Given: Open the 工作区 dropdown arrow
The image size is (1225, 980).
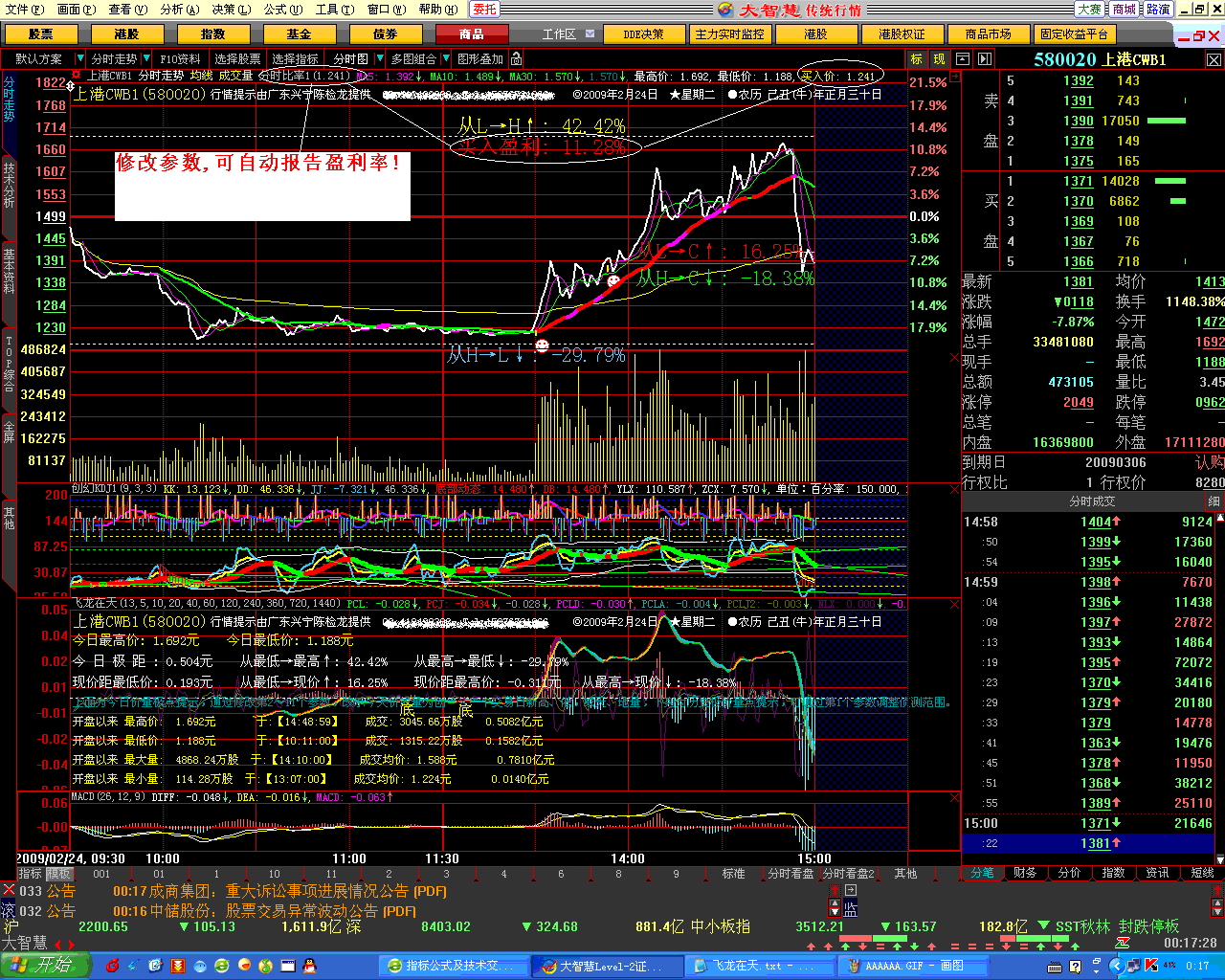Looking at the screenshot, I should [590, 34].
